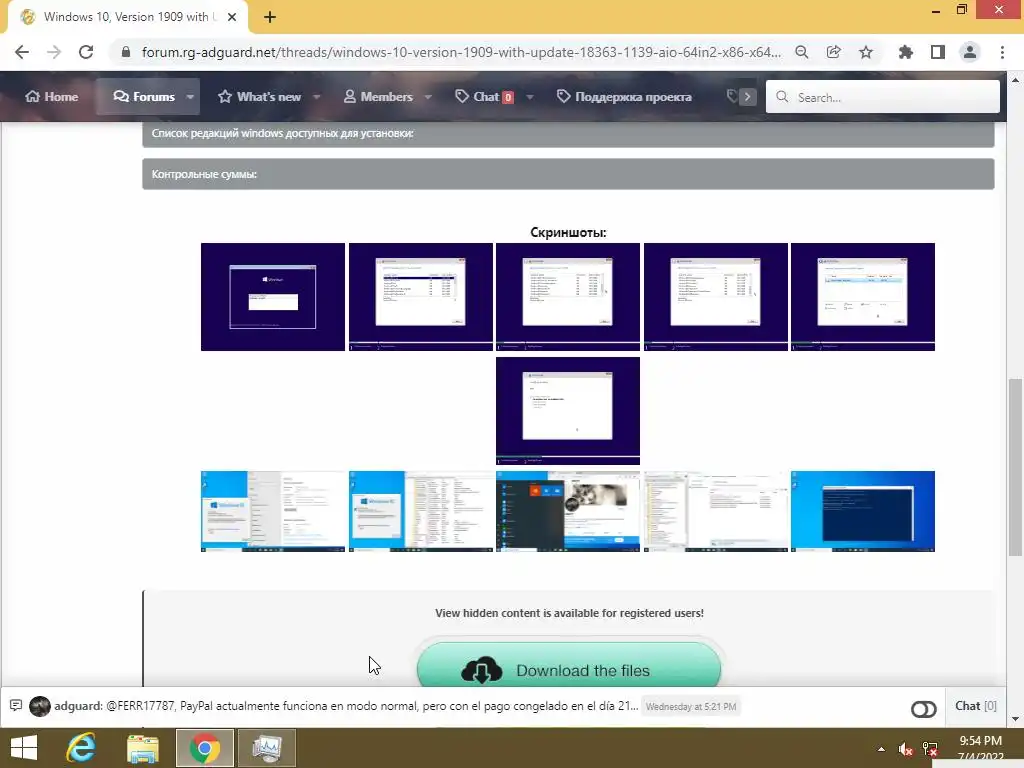
Task: Reload the current page
Action: pyautogui.click(x=86, y=52)
